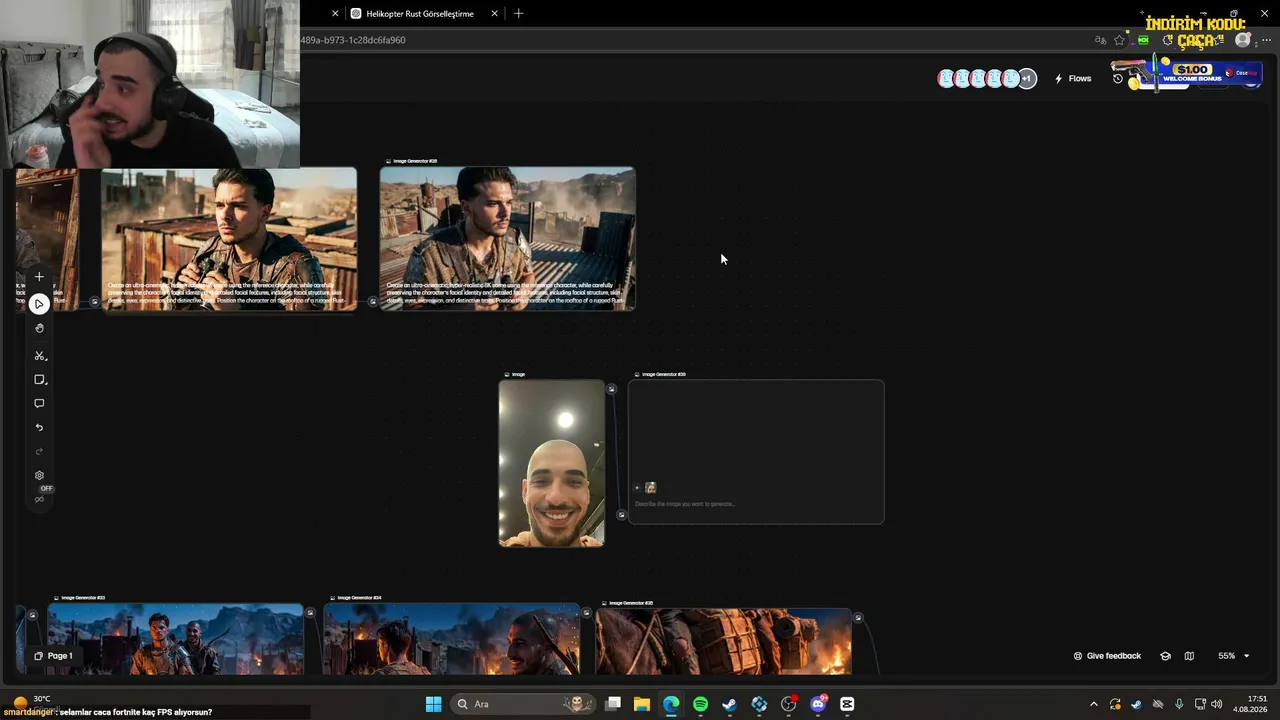Open canvas settings gear in the toolbar

pyautogui.click(x=39, y=476)
